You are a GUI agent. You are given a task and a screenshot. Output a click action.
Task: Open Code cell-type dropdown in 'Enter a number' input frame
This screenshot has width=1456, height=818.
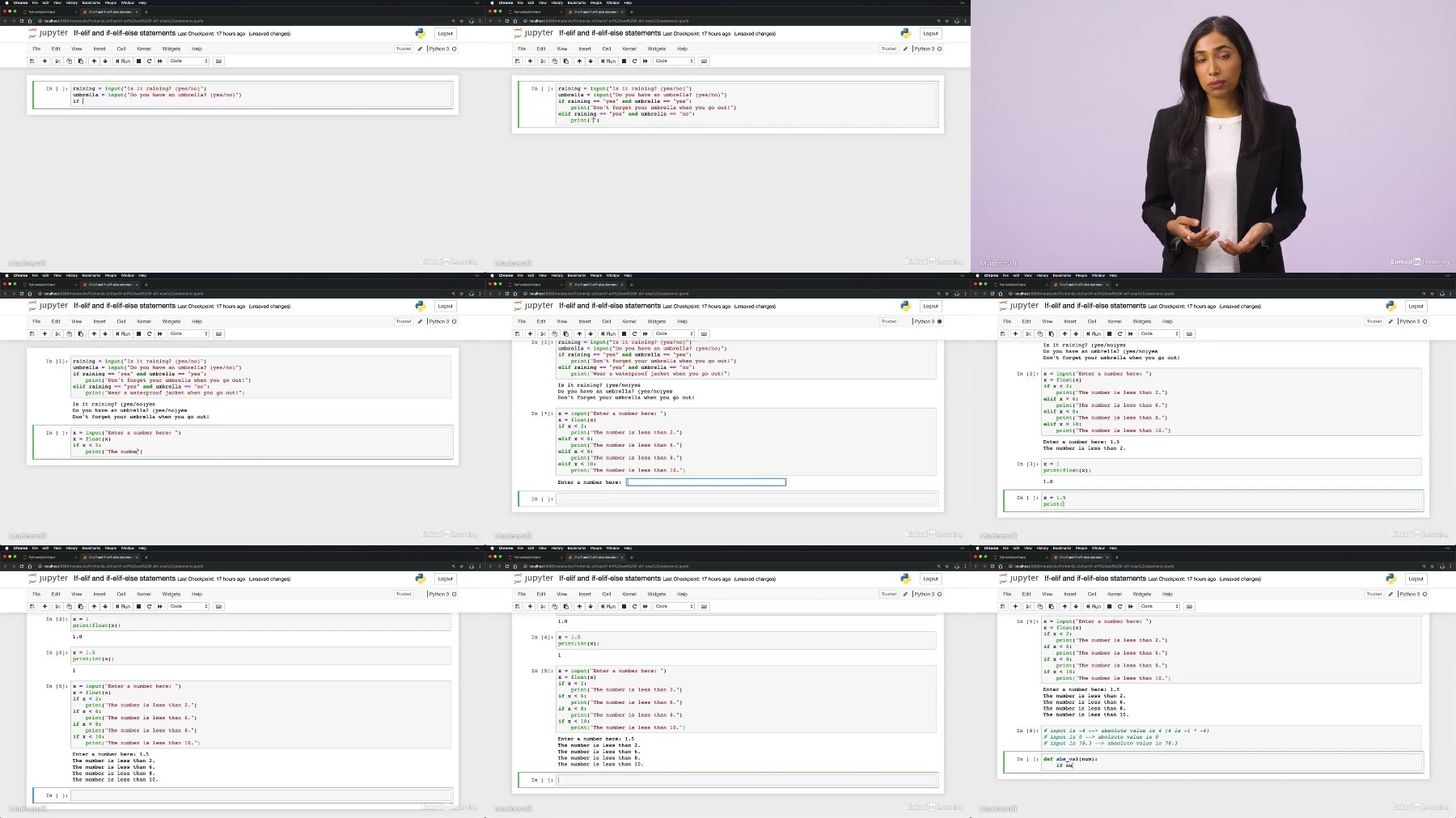pyautogui.click(x=675, y=333)
